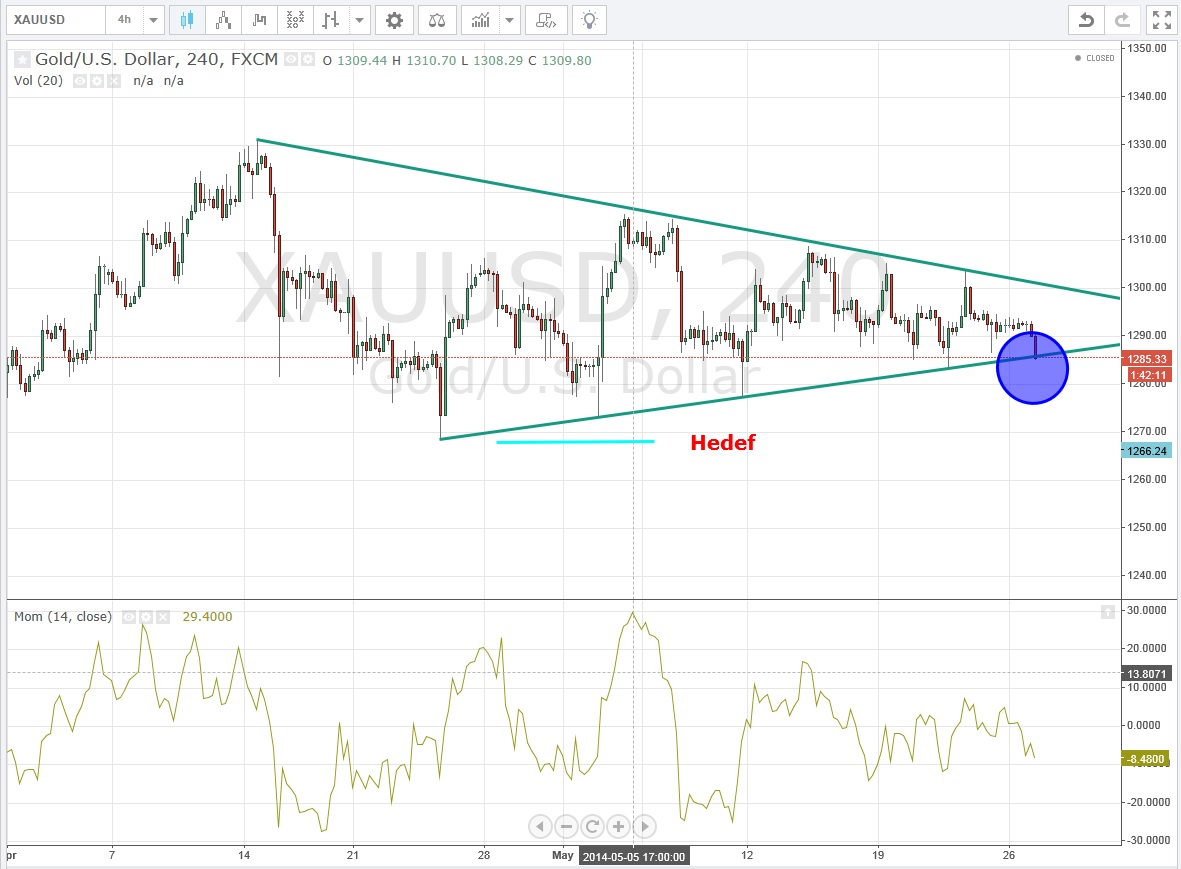Toggle fullscreen mode for the chart

point(1161,20)
